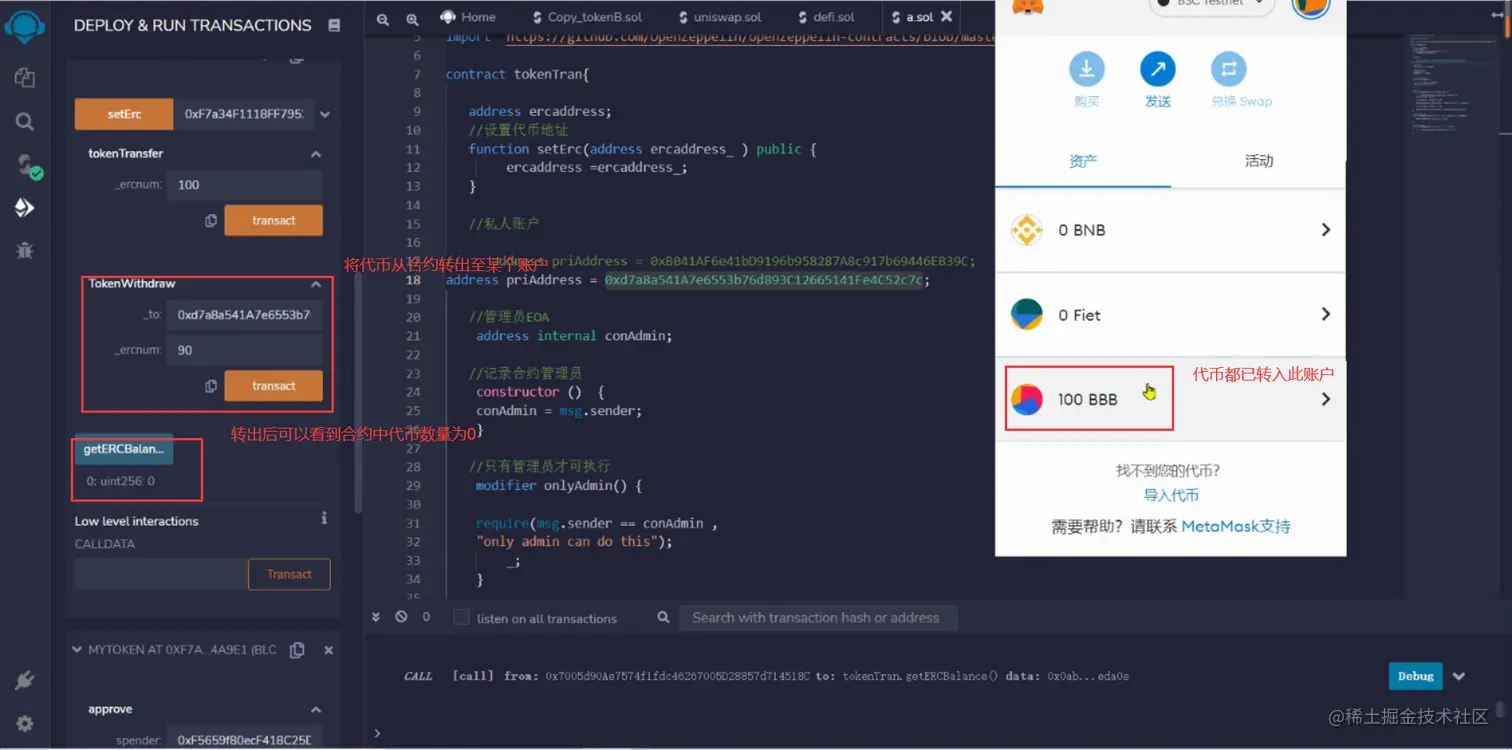Expand the setErc function parameters

(x=325, y=115)
